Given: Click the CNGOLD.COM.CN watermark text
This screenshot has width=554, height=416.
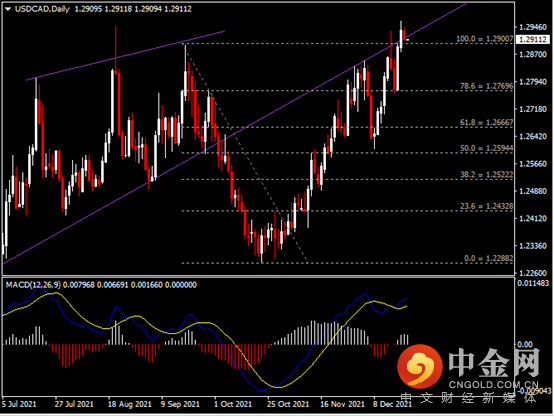Looking at the screenshot, I should point(493,385).
